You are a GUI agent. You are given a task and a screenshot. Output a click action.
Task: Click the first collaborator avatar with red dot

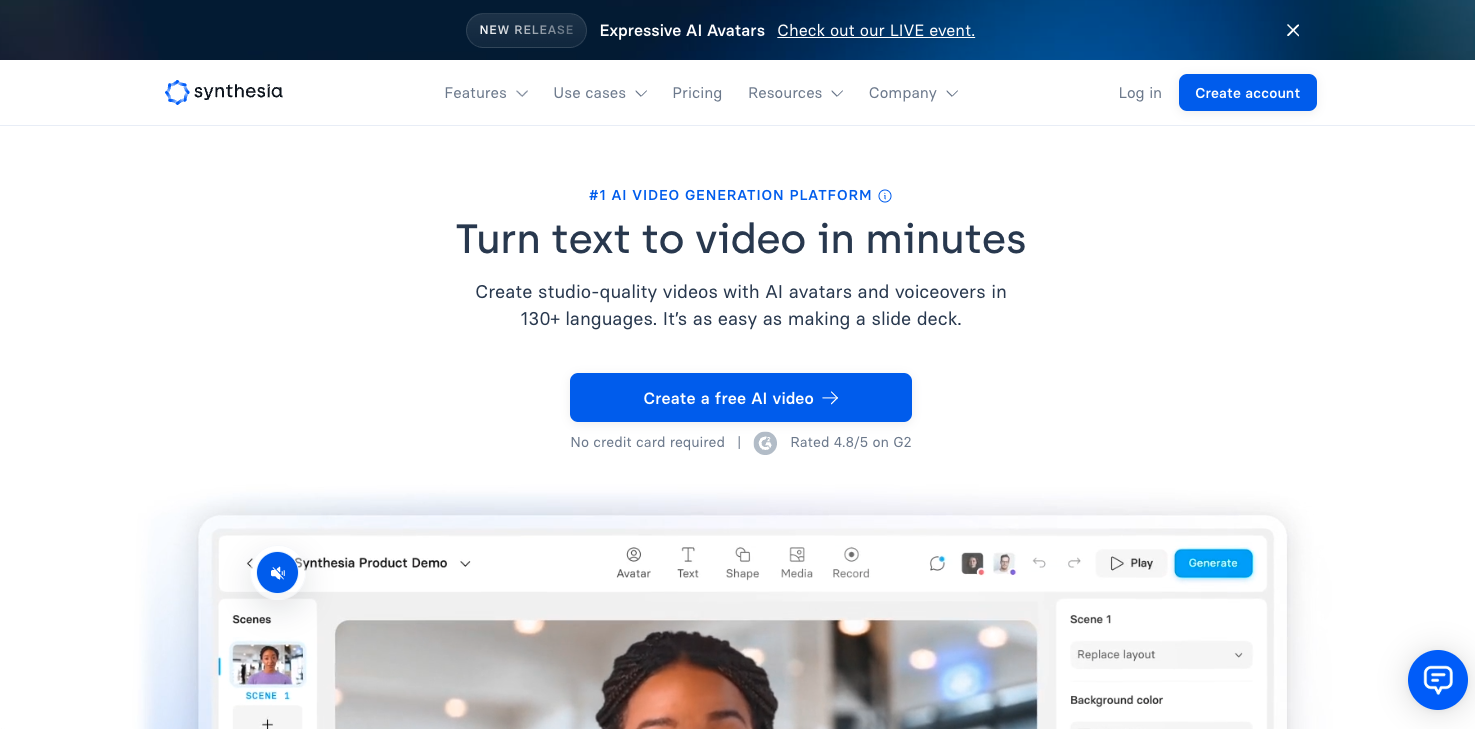pos(973,563)
